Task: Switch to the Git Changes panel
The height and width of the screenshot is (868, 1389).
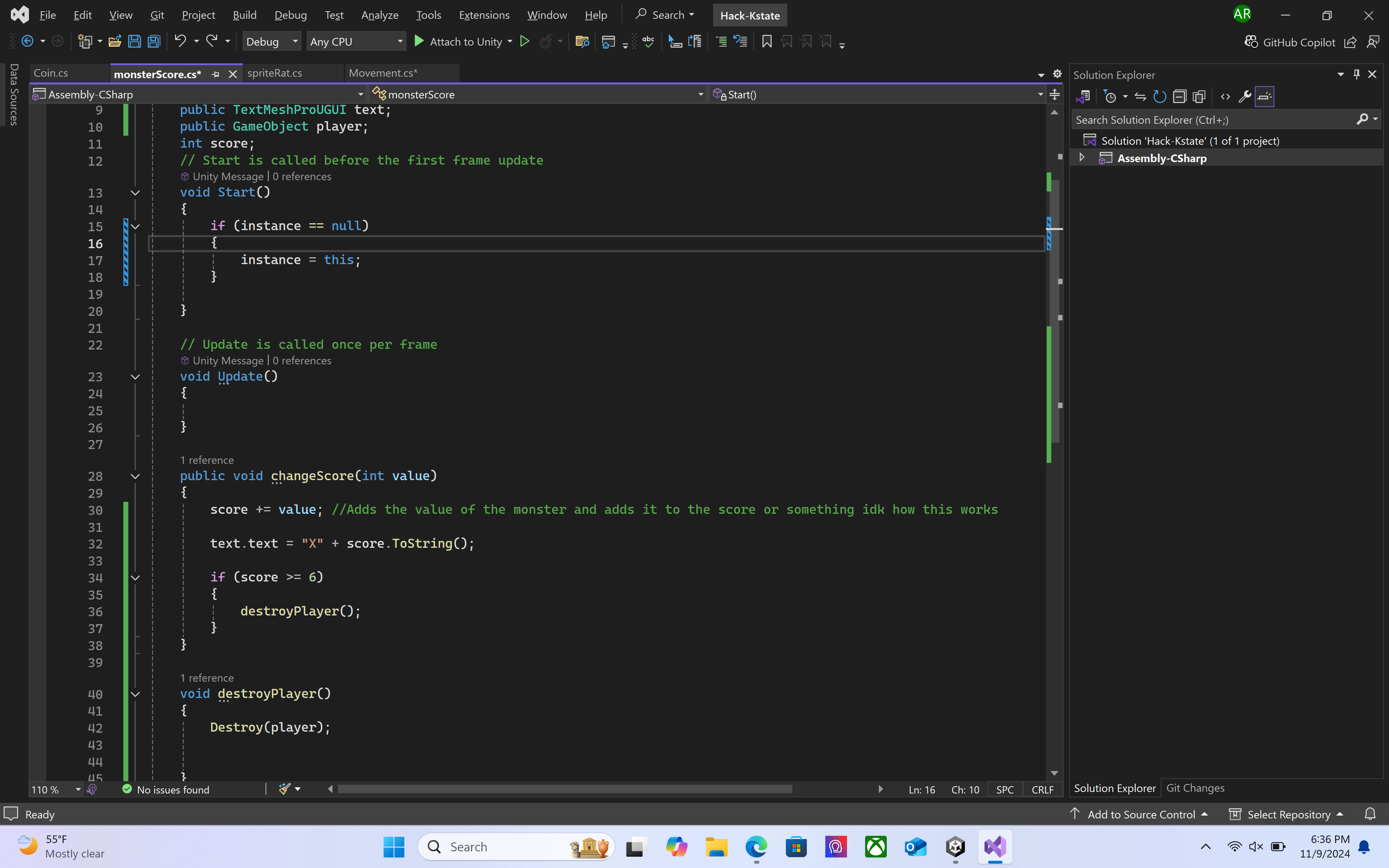Action: coord(1195,788)
